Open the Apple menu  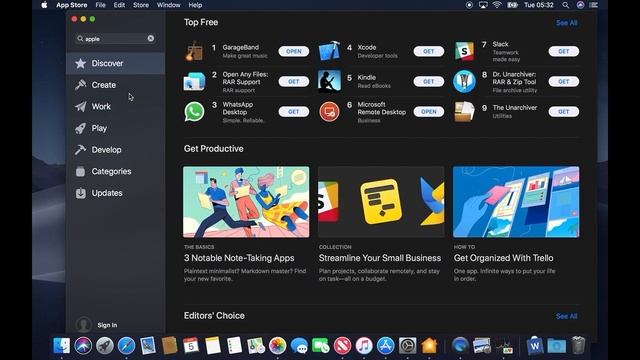tap(44, 5)
